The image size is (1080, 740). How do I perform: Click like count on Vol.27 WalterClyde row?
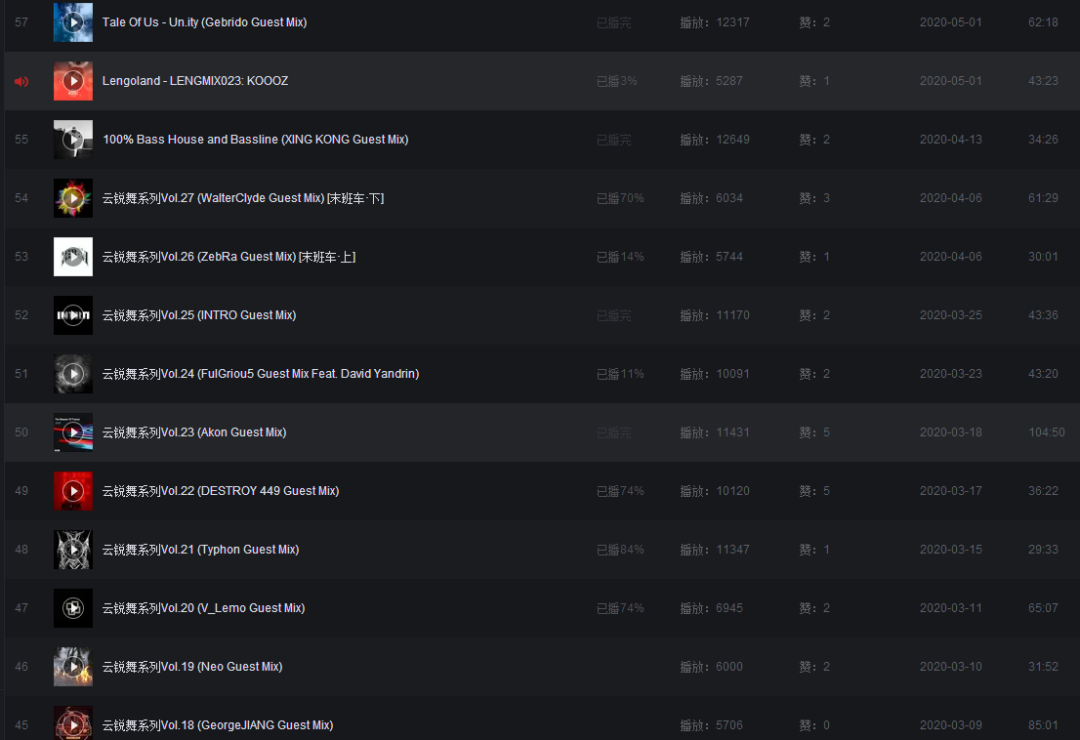[x=814, y=198]
